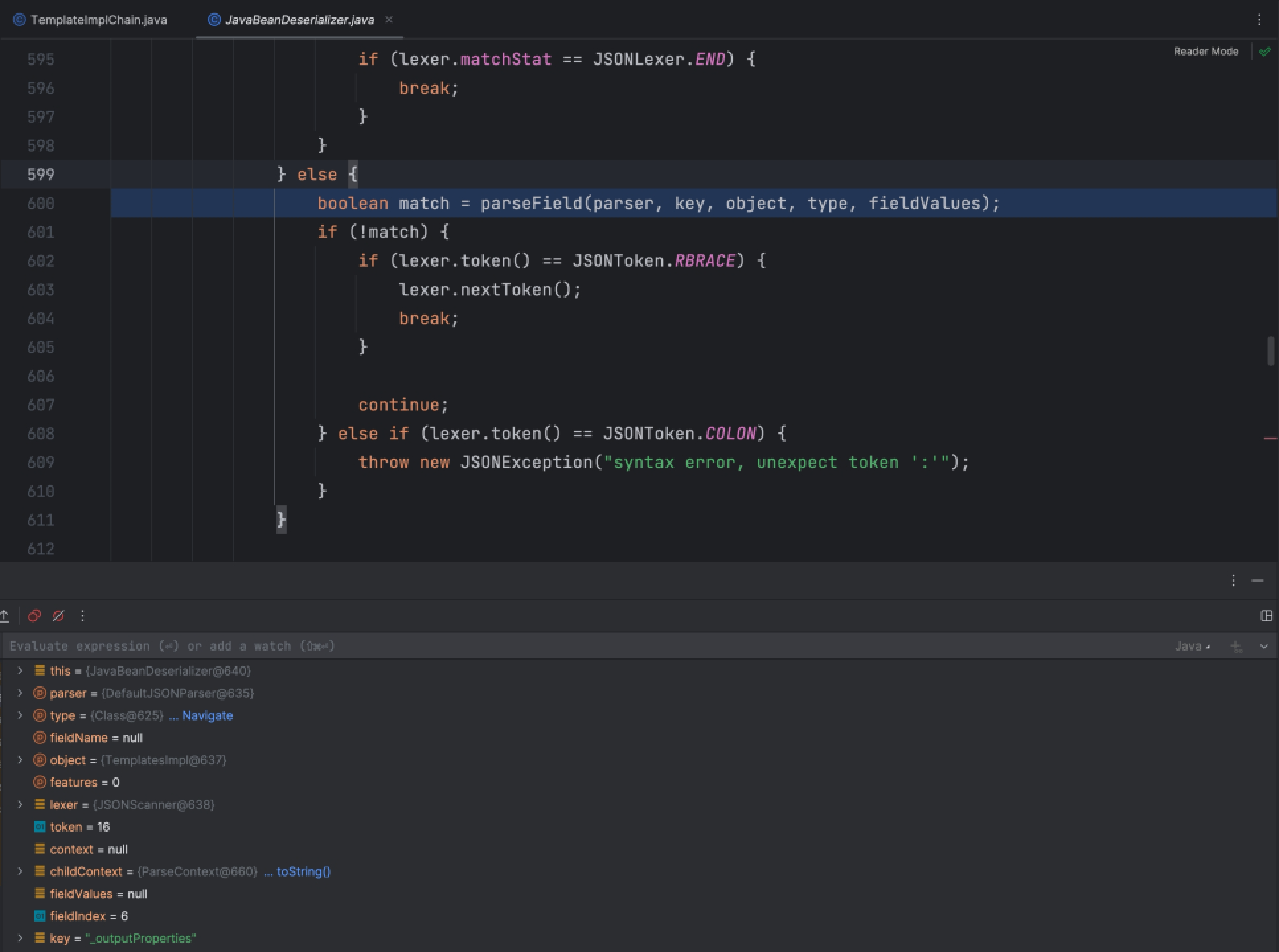Click the up arrow debugger toolbar icon

(5, 615)
